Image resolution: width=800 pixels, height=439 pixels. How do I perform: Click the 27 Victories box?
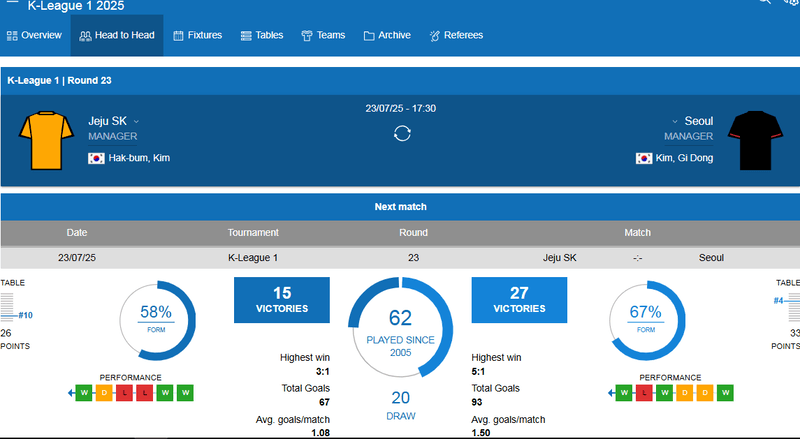[x=519, y=300]
